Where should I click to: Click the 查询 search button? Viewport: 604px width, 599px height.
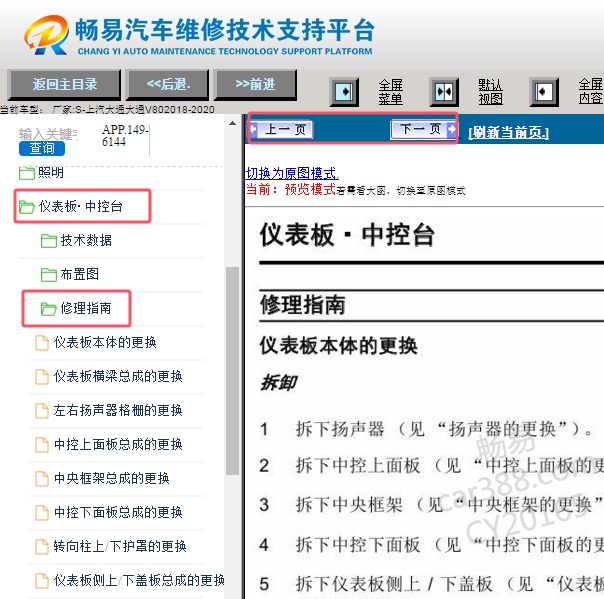(x=42, y=148)
